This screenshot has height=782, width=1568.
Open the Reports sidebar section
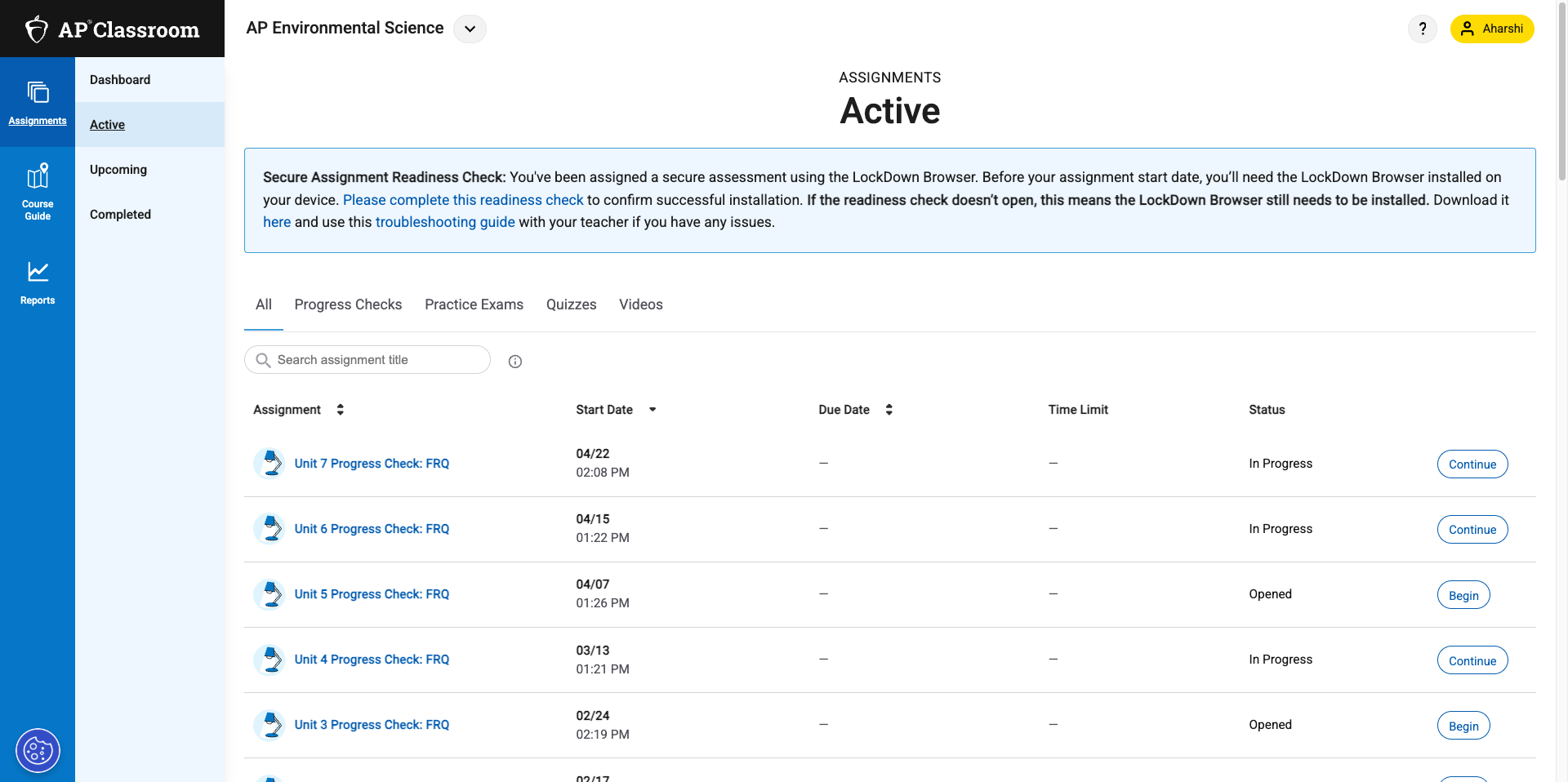point(38,282)
